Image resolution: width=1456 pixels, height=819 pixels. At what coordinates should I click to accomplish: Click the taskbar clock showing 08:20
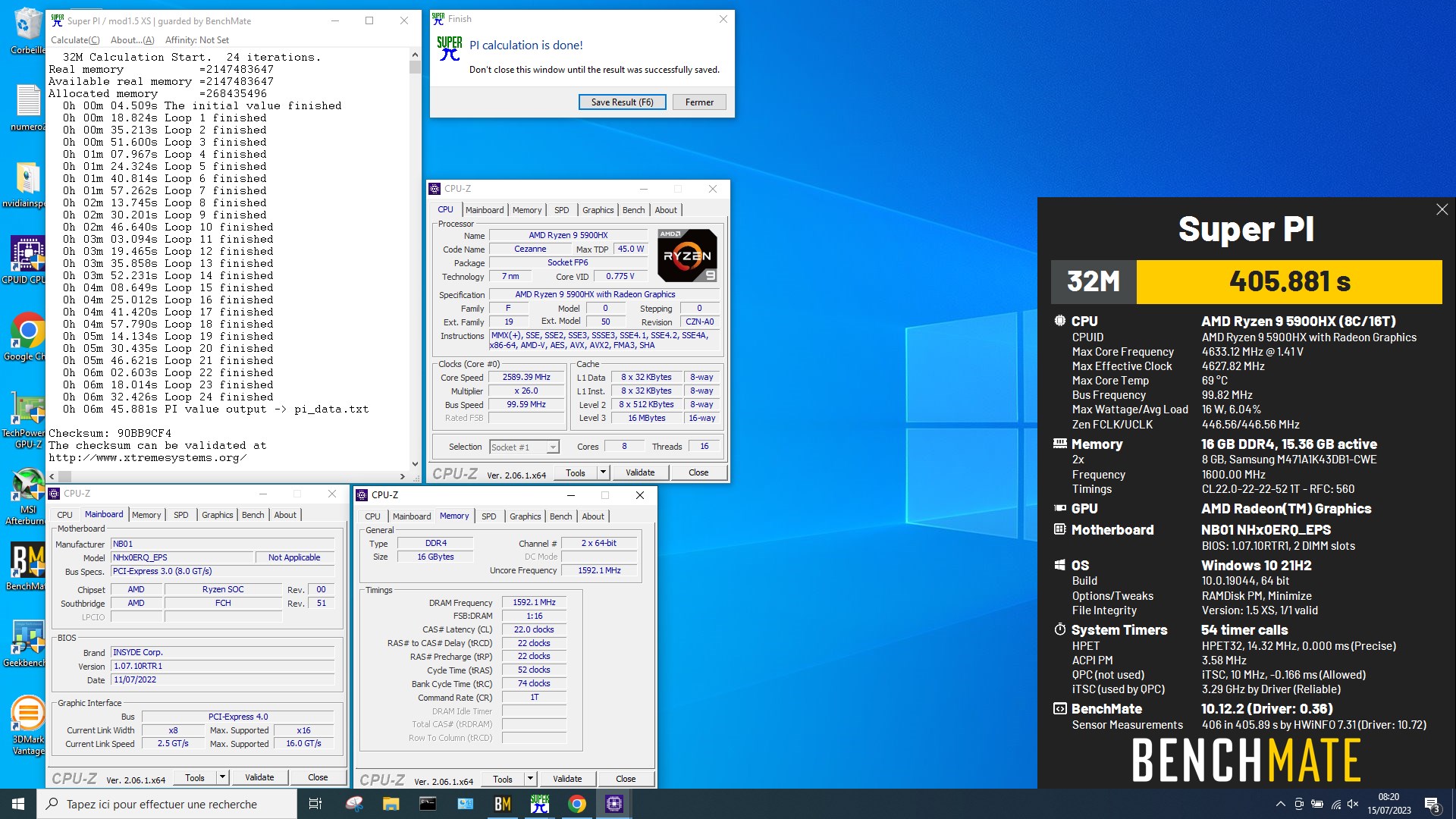click(x=1389, y=804)
